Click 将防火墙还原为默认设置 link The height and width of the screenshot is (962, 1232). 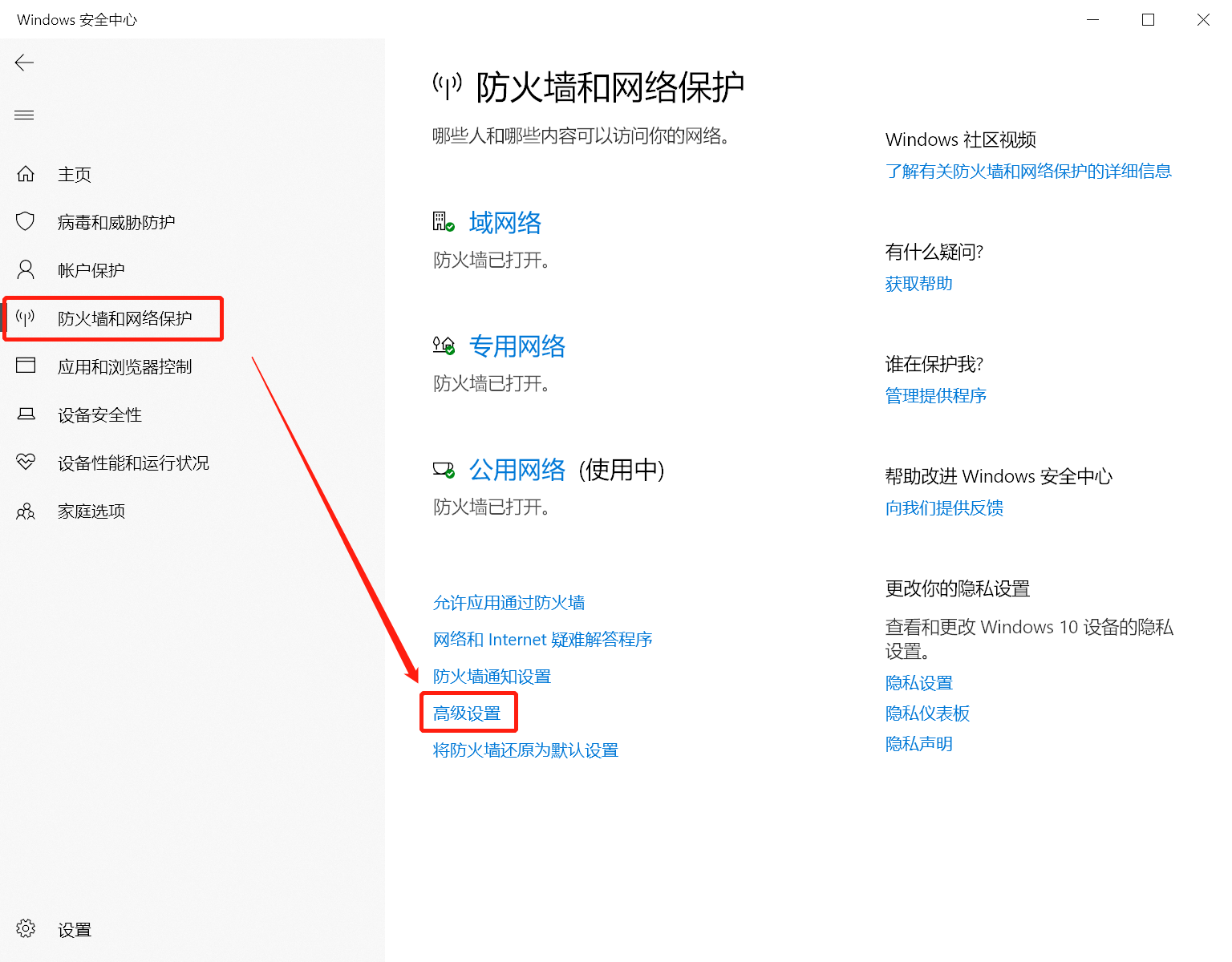pos(525,750)
